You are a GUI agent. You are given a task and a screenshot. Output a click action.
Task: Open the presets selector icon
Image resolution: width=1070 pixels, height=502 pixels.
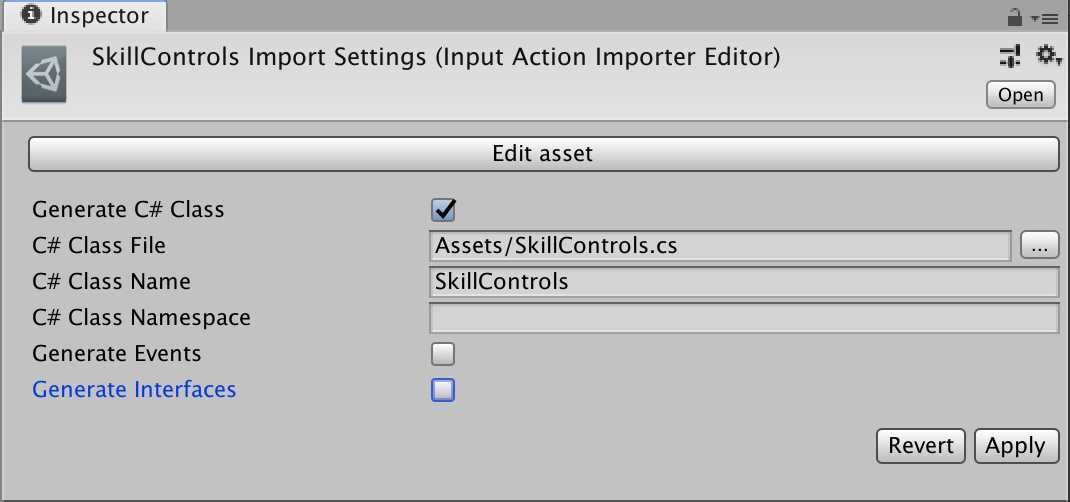[x=1011, y=57]
